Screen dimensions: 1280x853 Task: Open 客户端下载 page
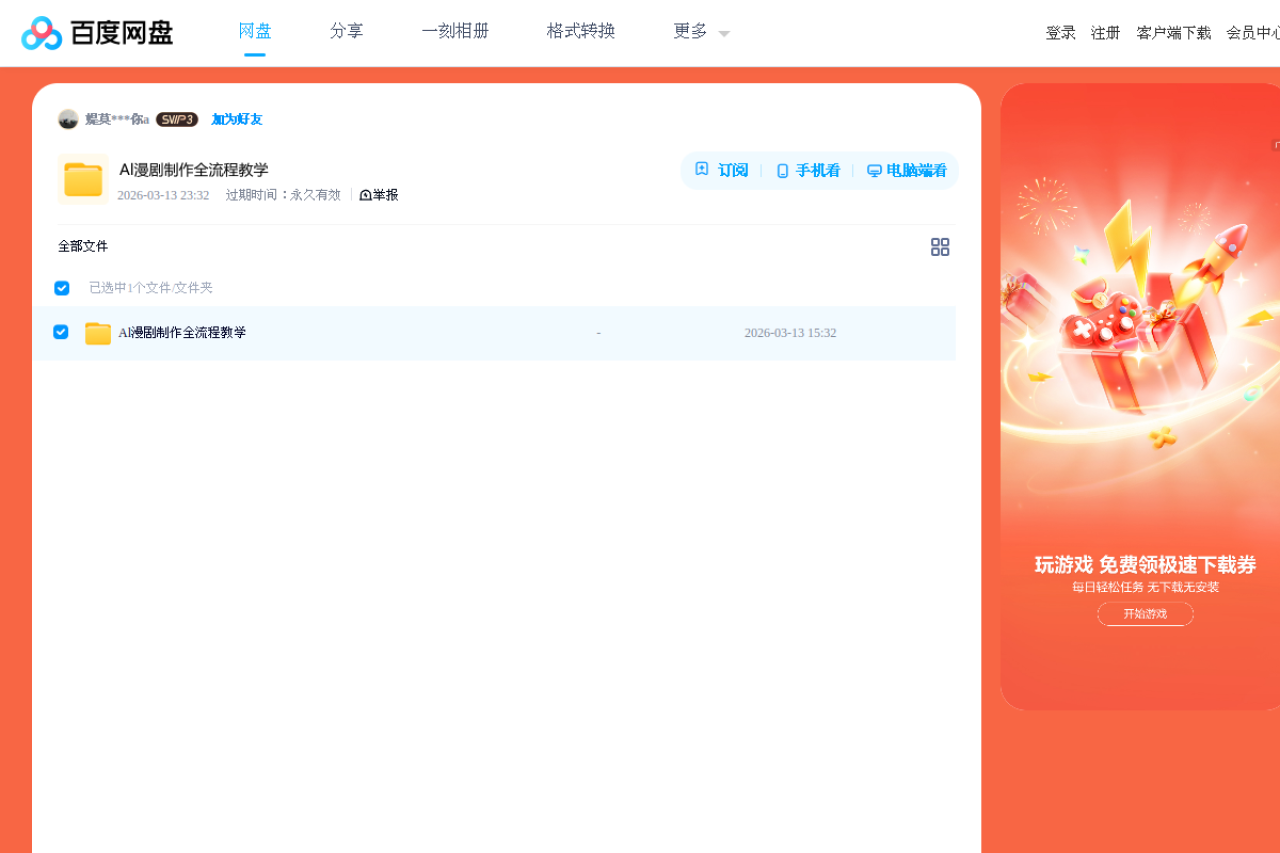(1174, 32)
